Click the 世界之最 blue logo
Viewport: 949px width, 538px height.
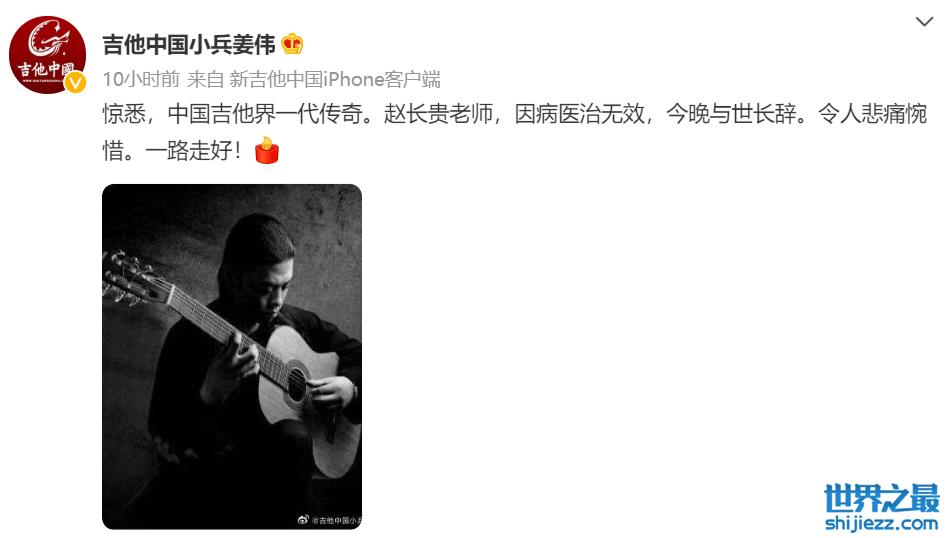[x=882, y=497]
